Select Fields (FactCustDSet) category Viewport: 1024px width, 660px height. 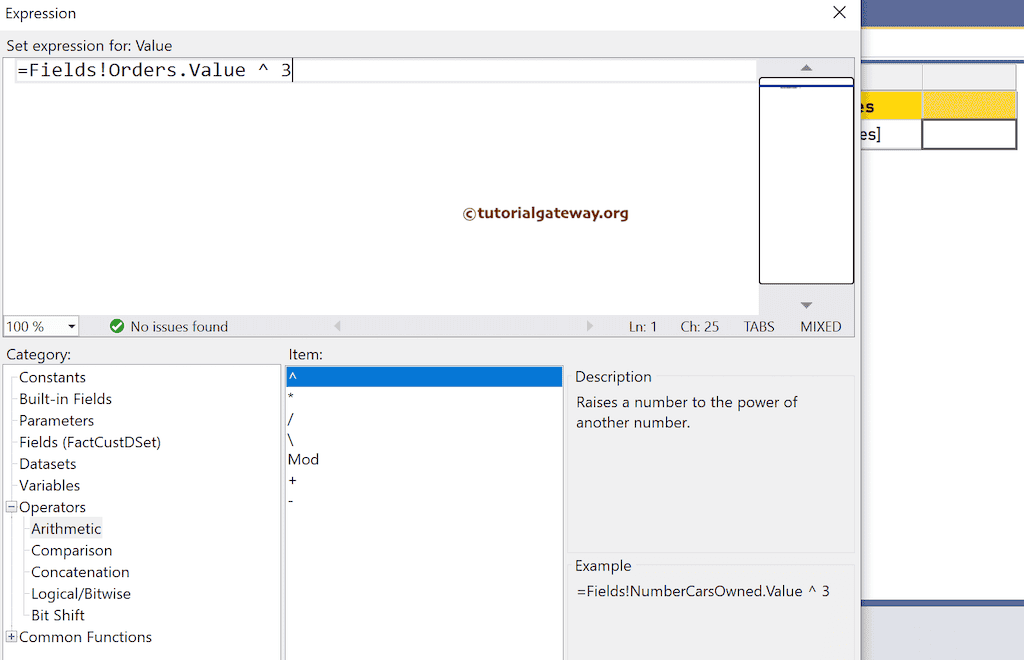90,442
